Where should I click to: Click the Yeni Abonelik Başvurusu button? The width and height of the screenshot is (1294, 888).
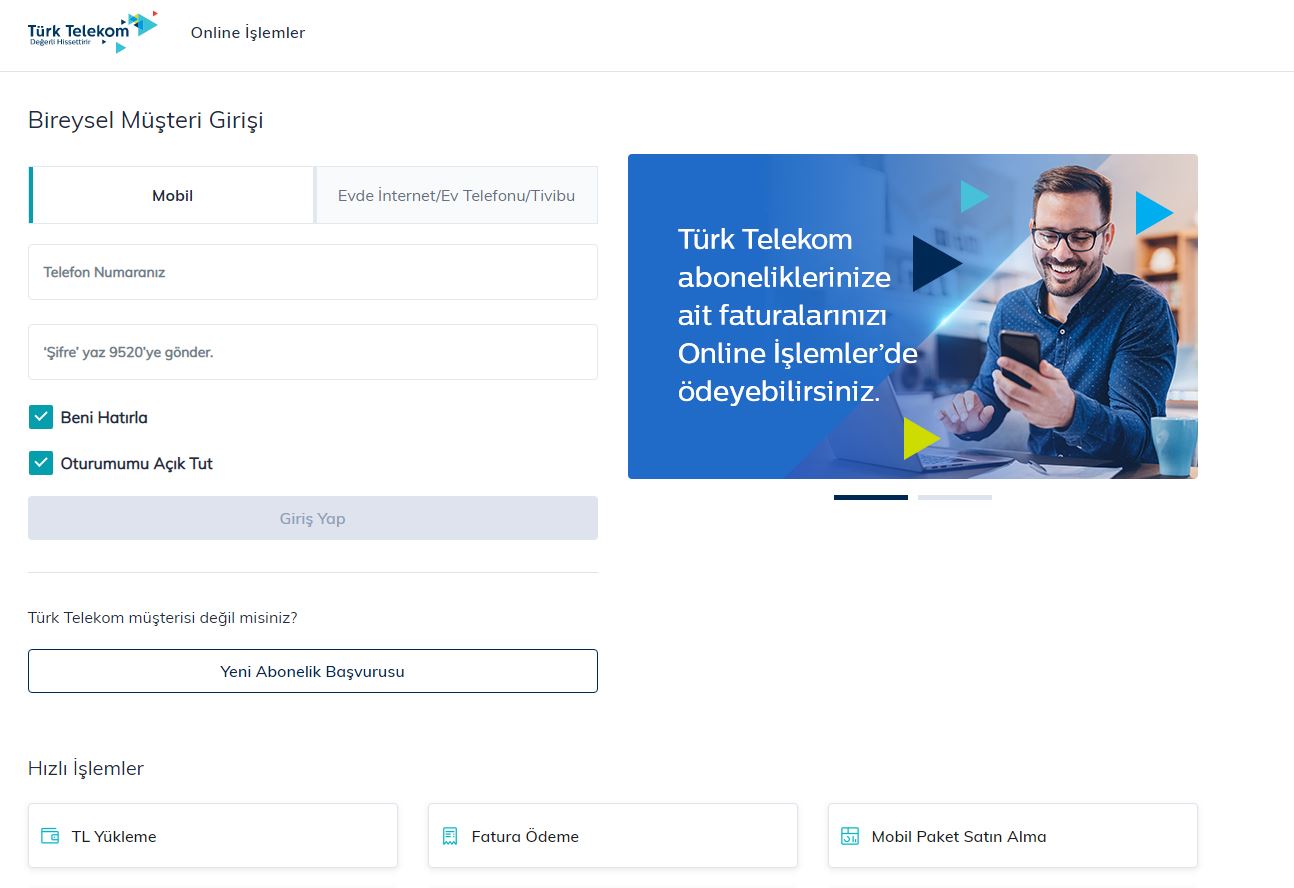point(312,671)
